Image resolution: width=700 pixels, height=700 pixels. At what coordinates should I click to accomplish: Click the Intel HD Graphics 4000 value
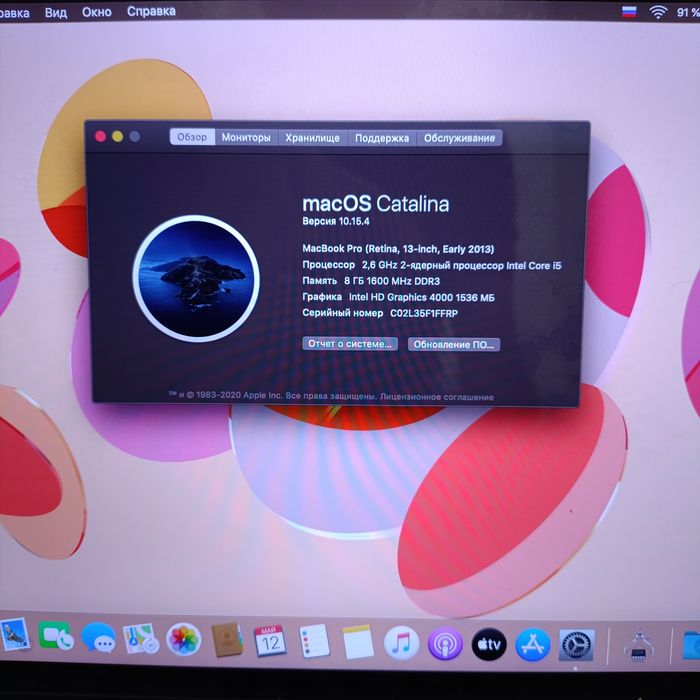421,297
